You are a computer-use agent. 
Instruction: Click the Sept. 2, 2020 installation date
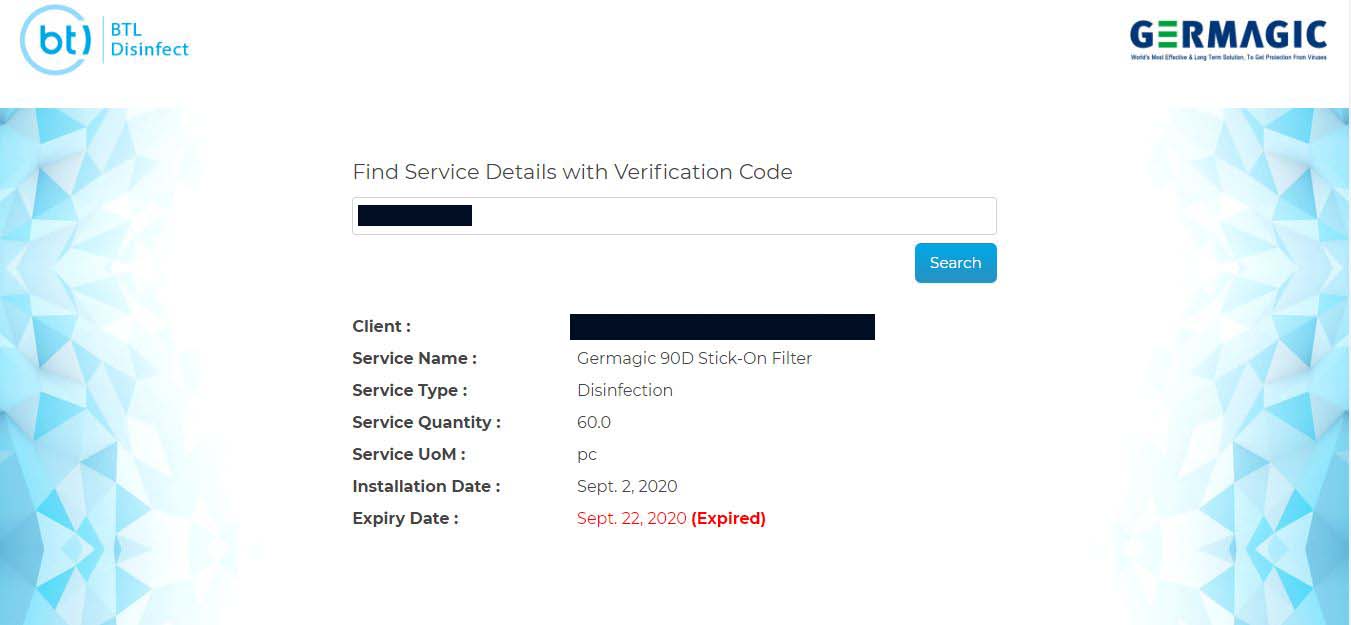coord(627,486)
